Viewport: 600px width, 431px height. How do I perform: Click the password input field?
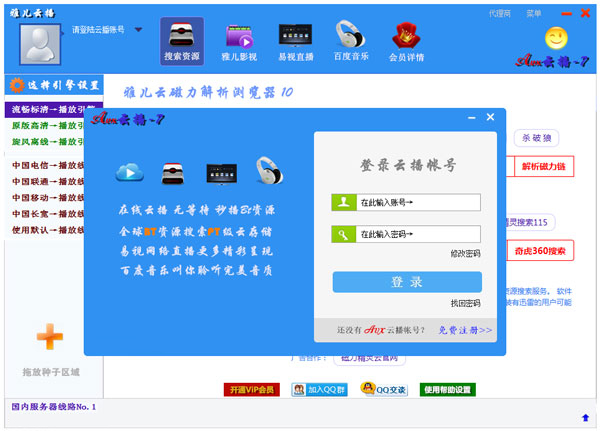pos(418,235)
